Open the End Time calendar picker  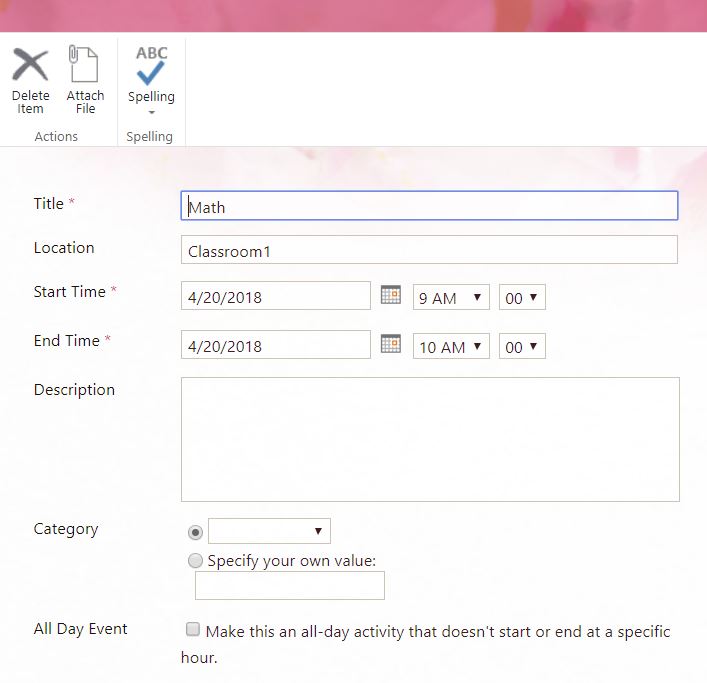(390, 344)
